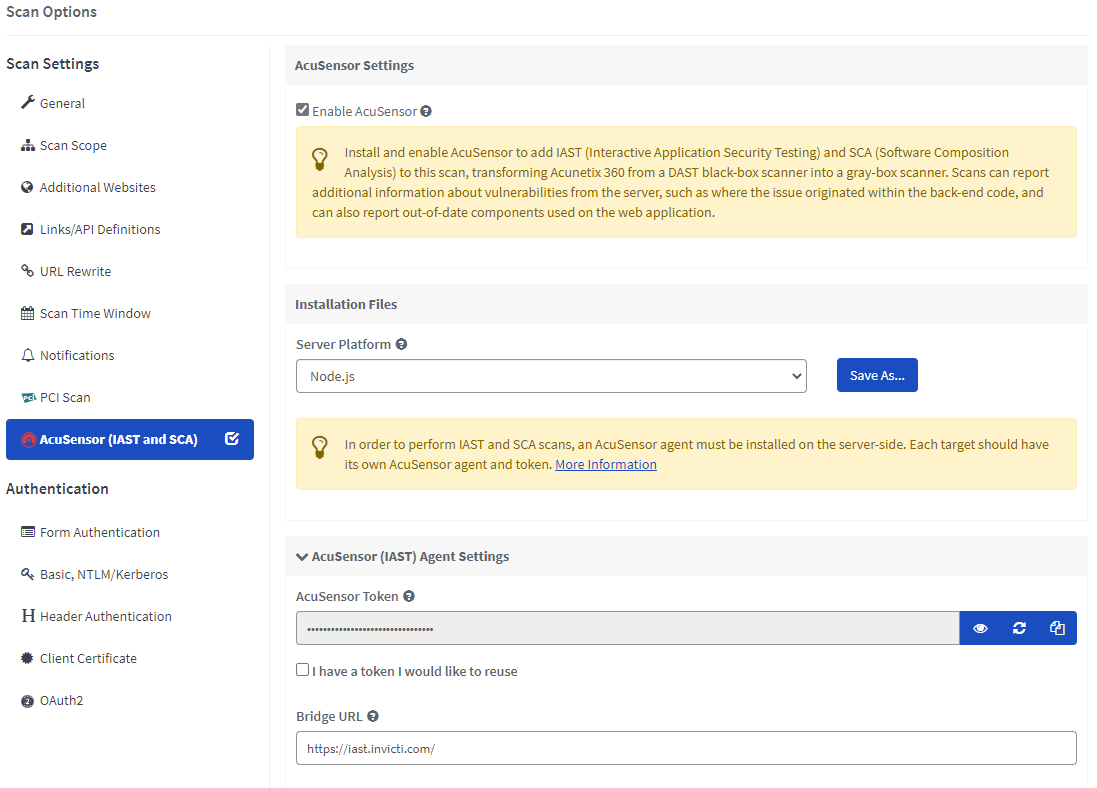Open Scan Time Window settings
This screenshot has width=1097, height=788.
click(95, 314)
